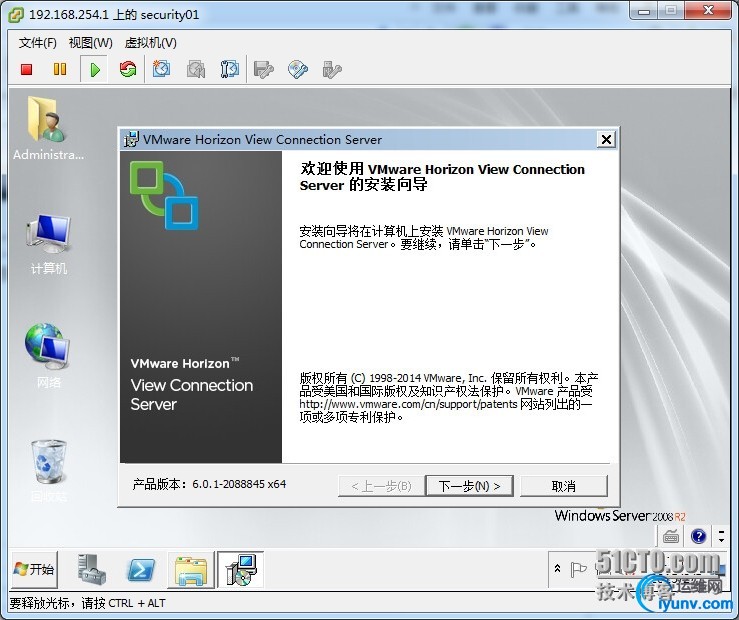Image resolution: width=739 pixels, height=620 pixels.
Task: Click the disabled < 上一步(B) button
Action: 381,486
